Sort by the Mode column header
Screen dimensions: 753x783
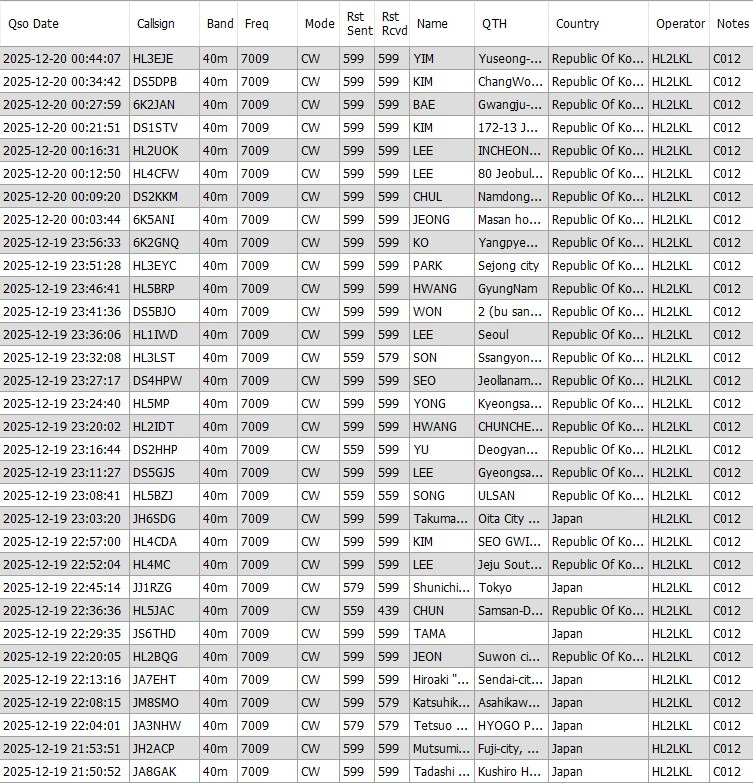point(319,23)
